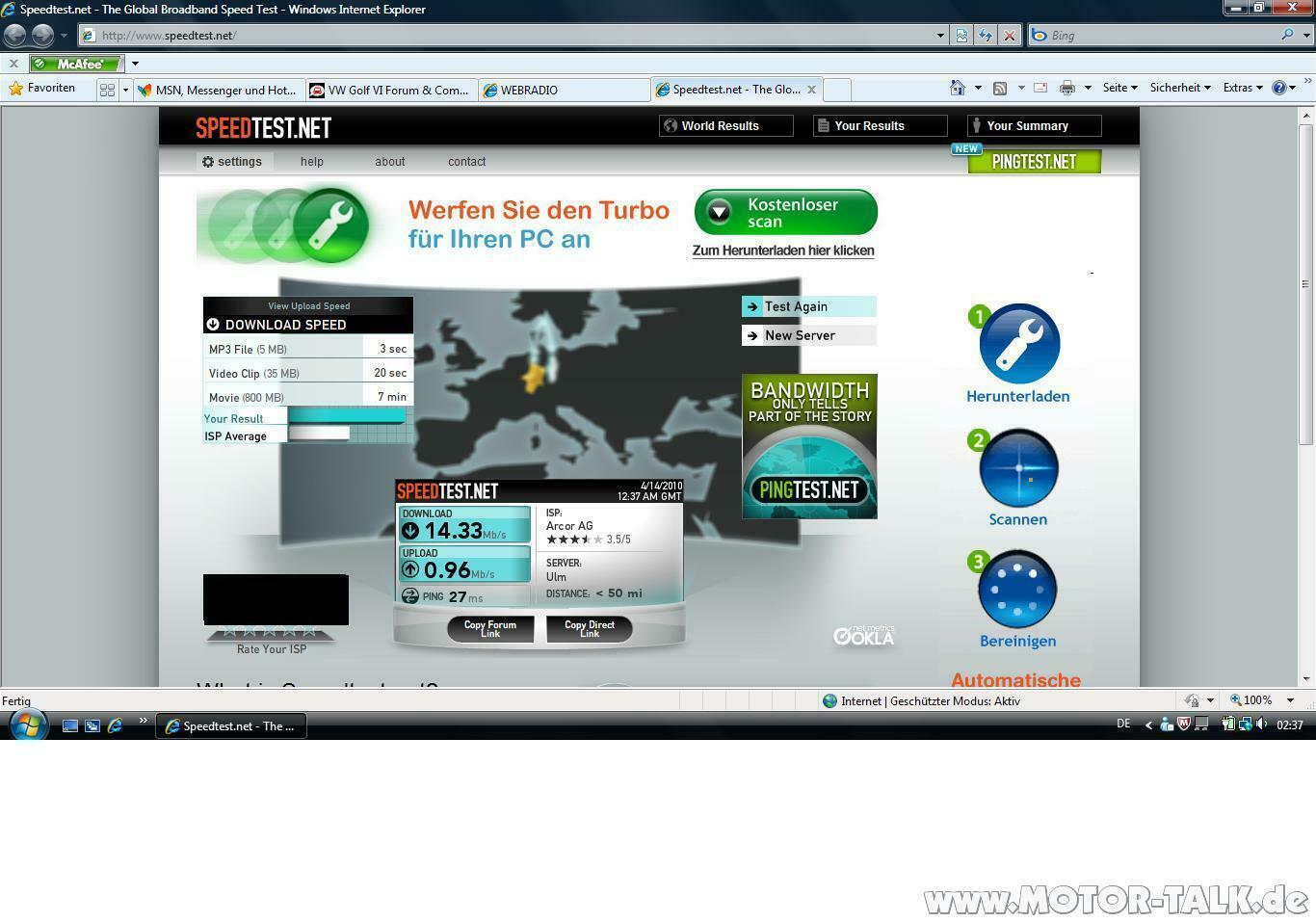Switch to the WEBRADIO tab
Viewport: 1316px width, 922px height.
point(530,90)
